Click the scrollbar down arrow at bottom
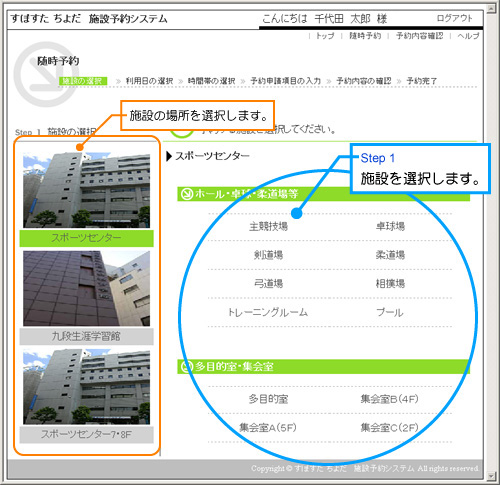This screenshot has height=485, width=500. (x=491, y=475)
